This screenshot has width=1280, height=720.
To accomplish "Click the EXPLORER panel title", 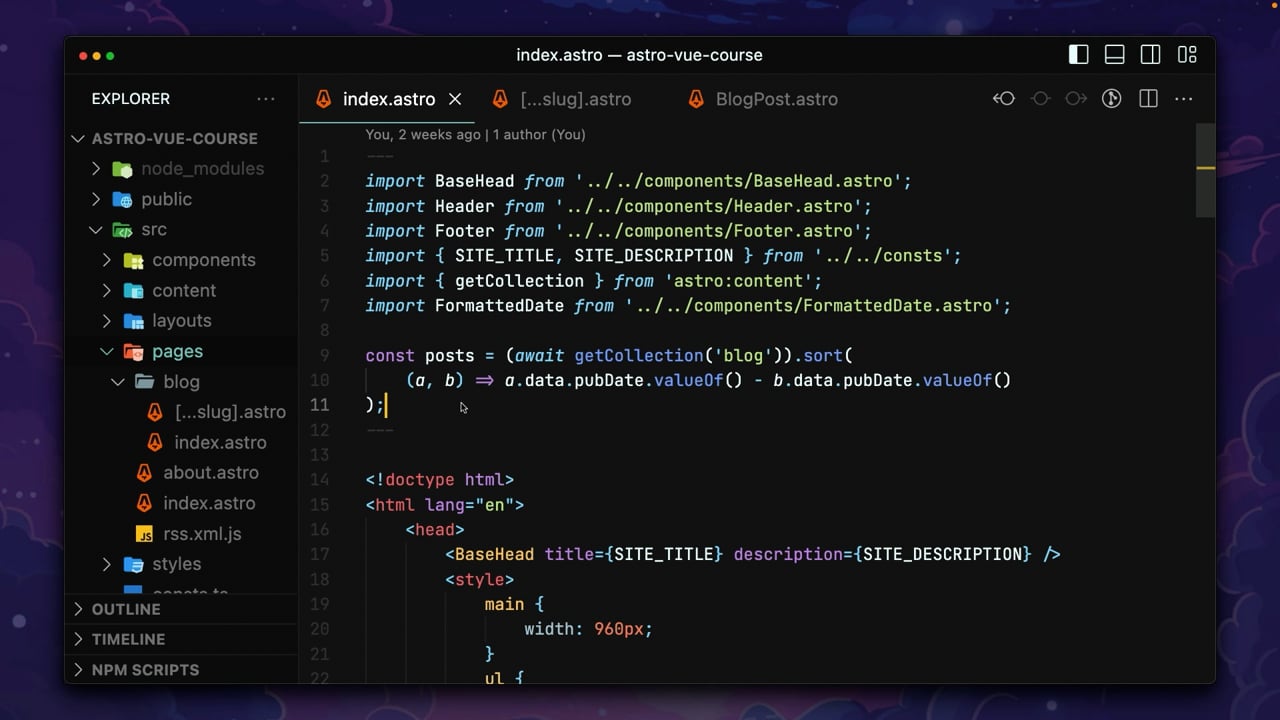I will [x=130, y=99].
